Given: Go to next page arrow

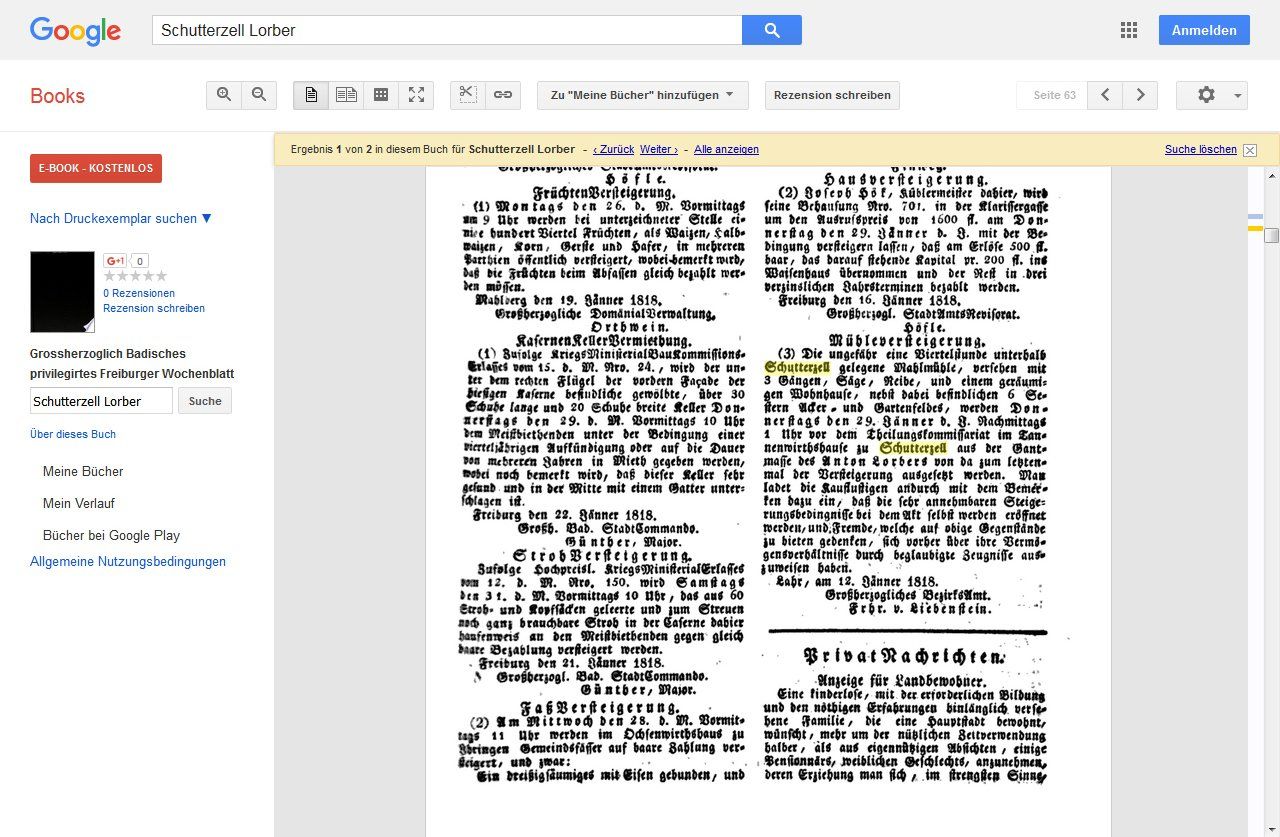Looking at the screenshot, I should (x=1140, y=95).
